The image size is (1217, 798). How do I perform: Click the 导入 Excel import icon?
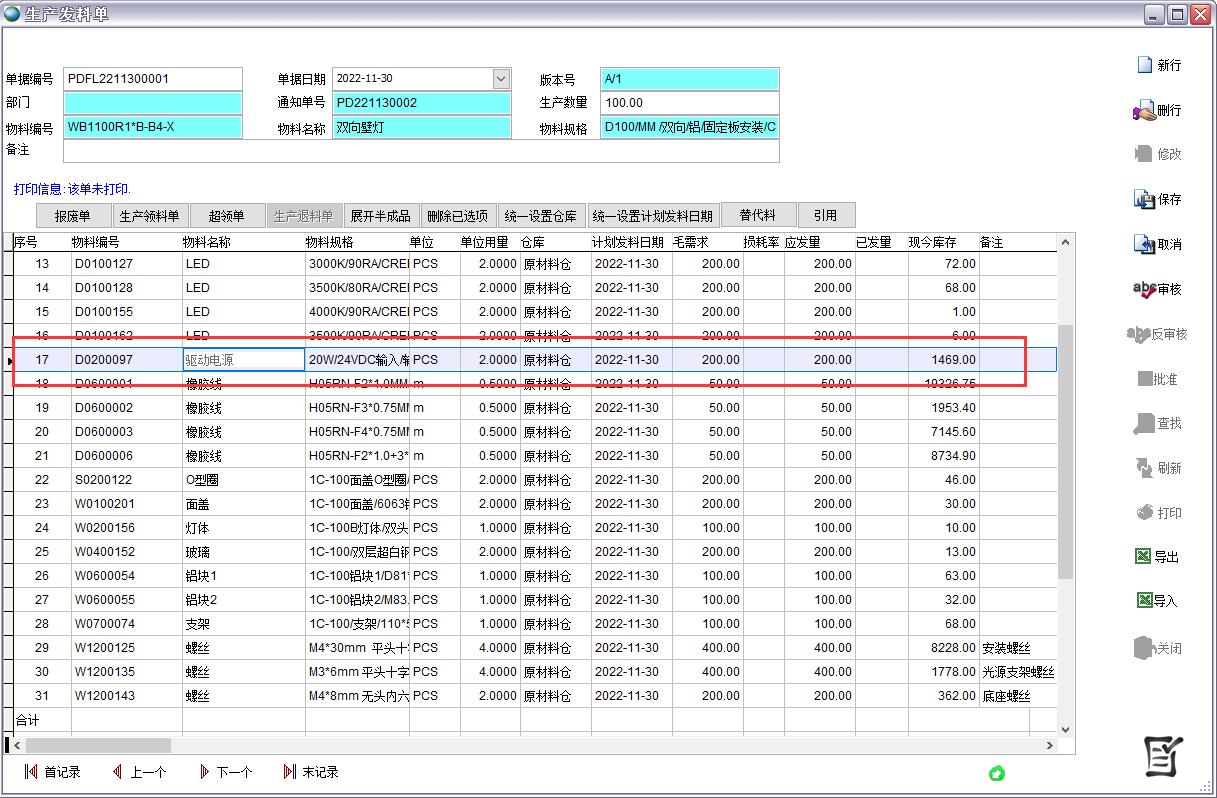click(x=1144, y=601)
